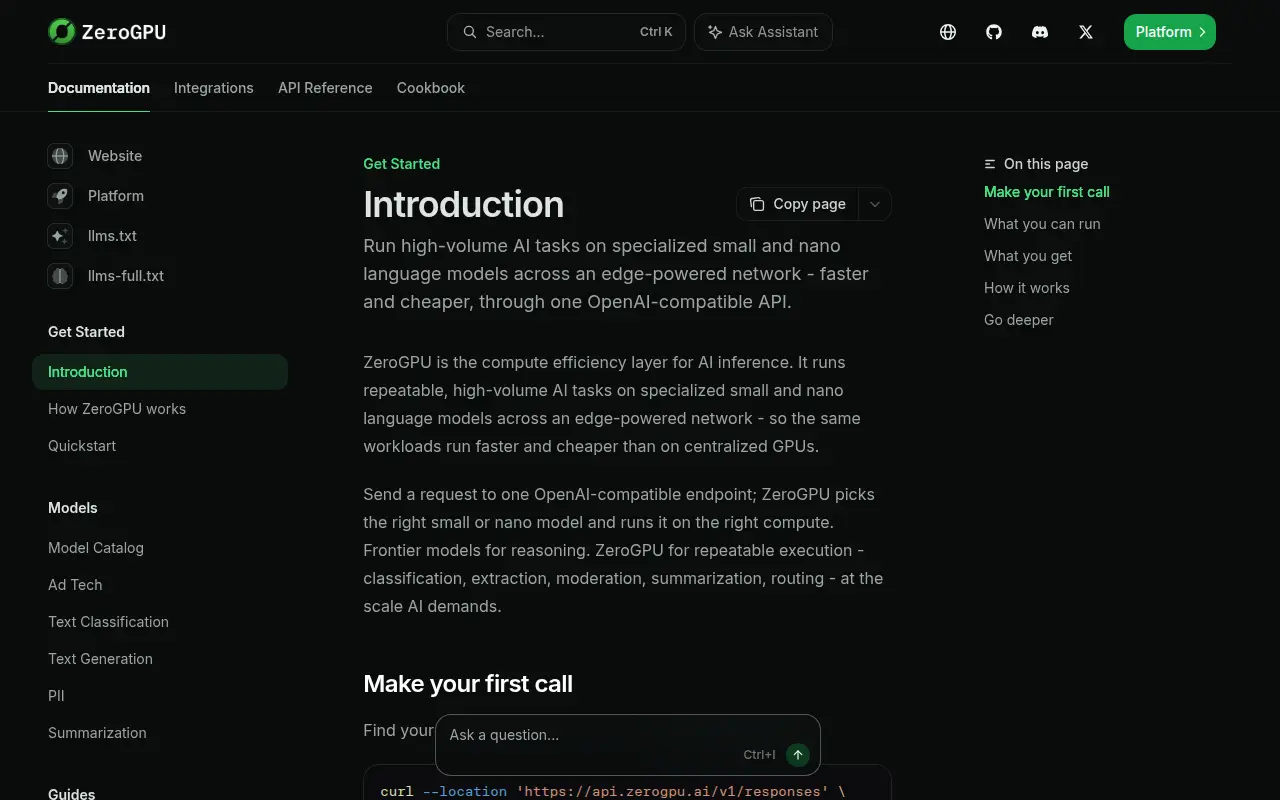1280x800 pixels.
Task: Open the Platform green button
Action: pos(1170,32)
